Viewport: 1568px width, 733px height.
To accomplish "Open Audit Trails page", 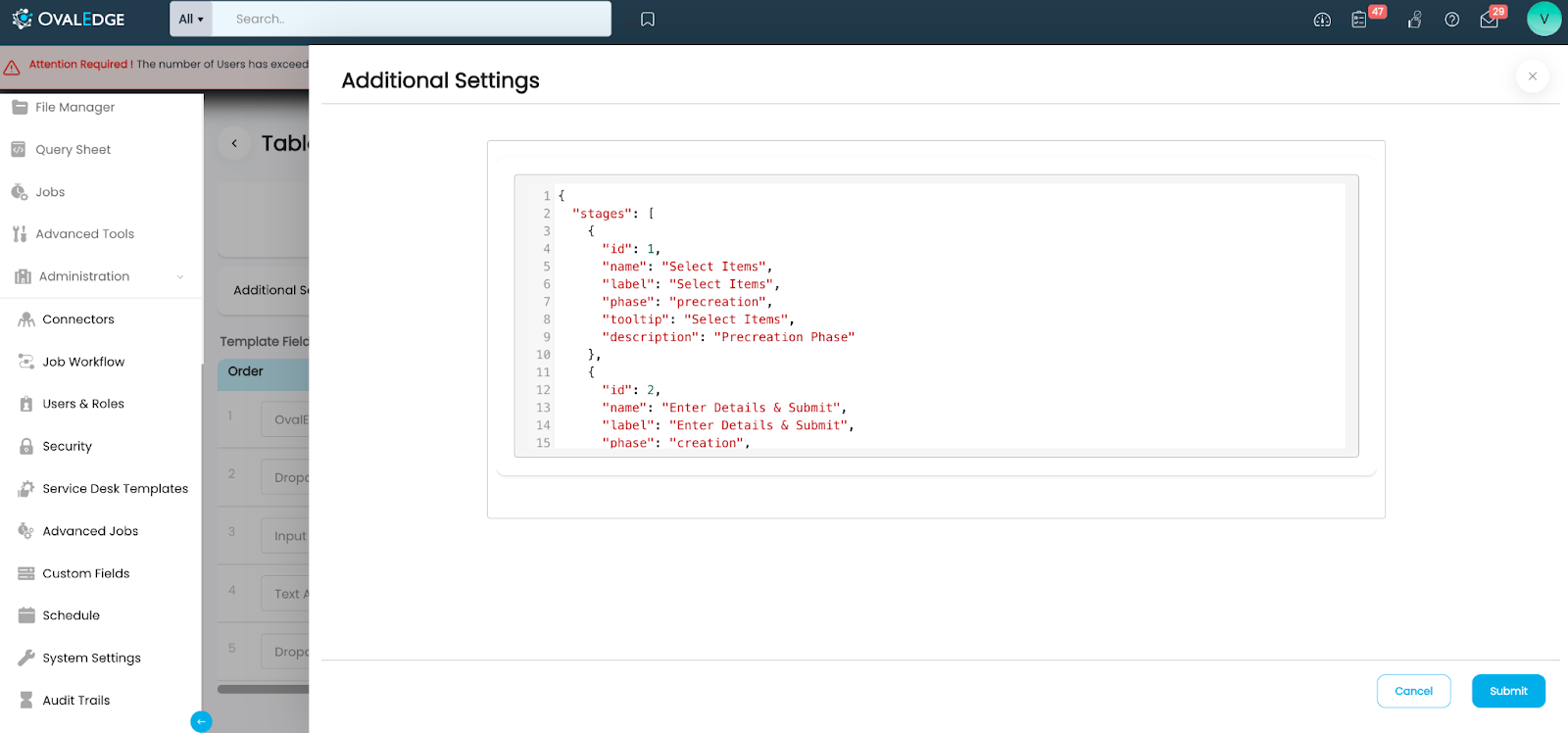I will tap(75, 701).
